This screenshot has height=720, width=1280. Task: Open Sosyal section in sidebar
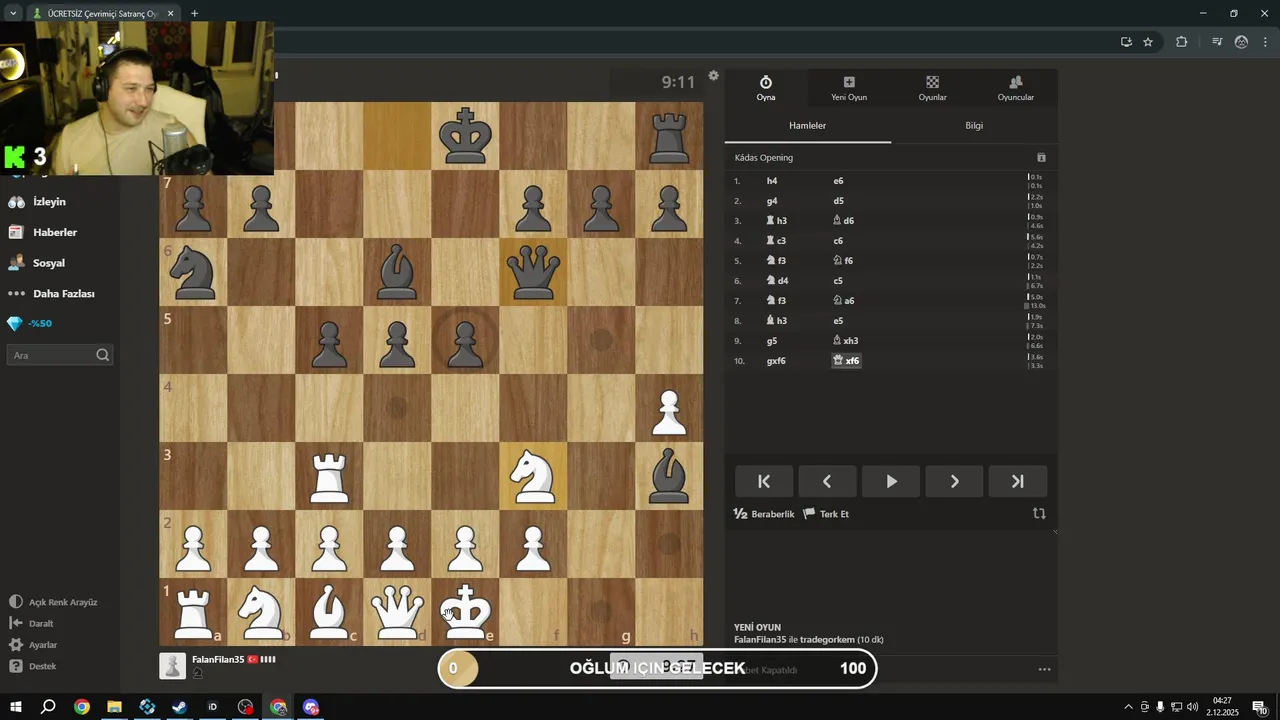pos(37,263)
